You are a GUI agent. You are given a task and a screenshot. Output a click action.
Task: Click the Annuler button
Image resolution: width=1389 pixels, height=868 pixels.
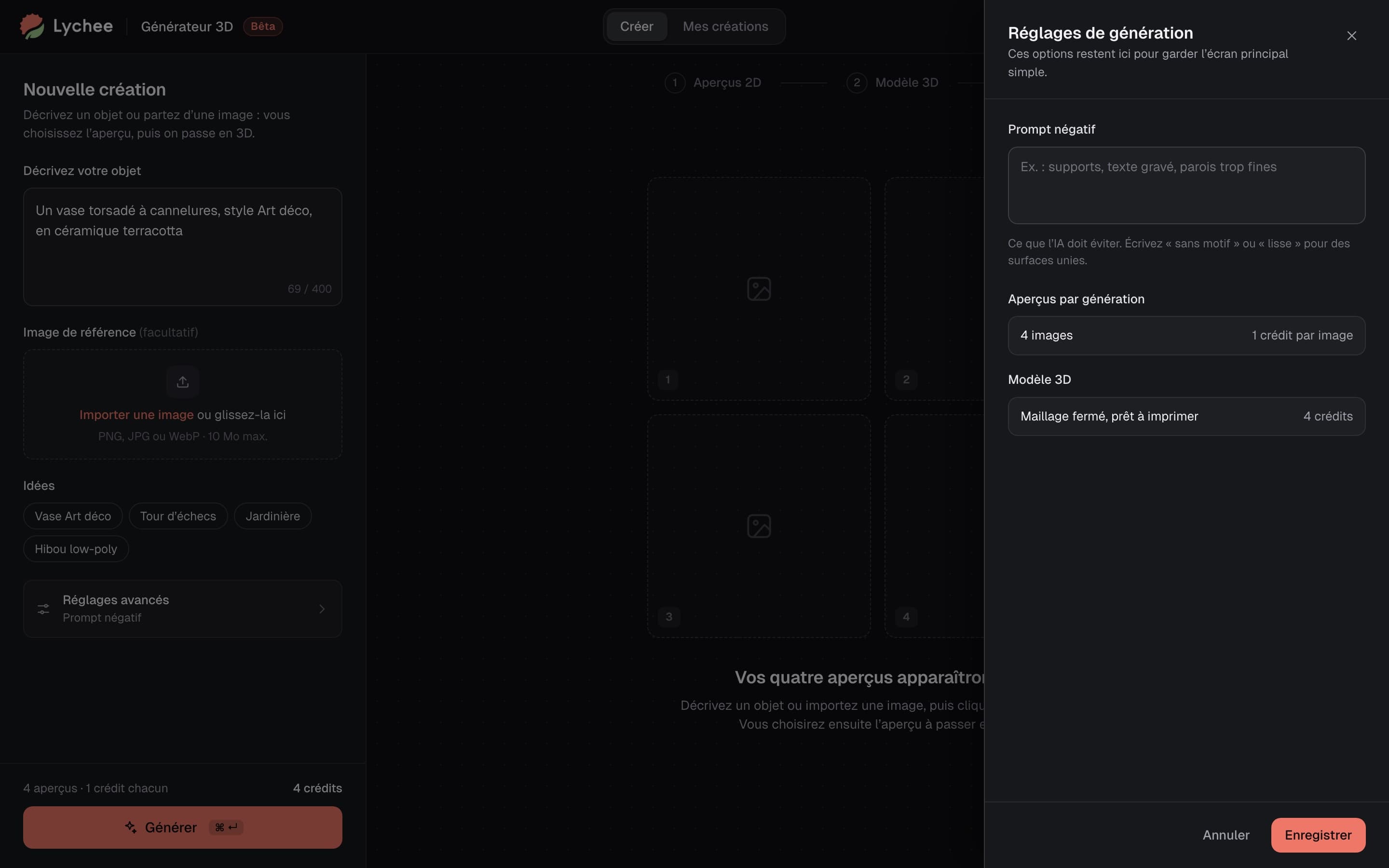click(1226, 835)
